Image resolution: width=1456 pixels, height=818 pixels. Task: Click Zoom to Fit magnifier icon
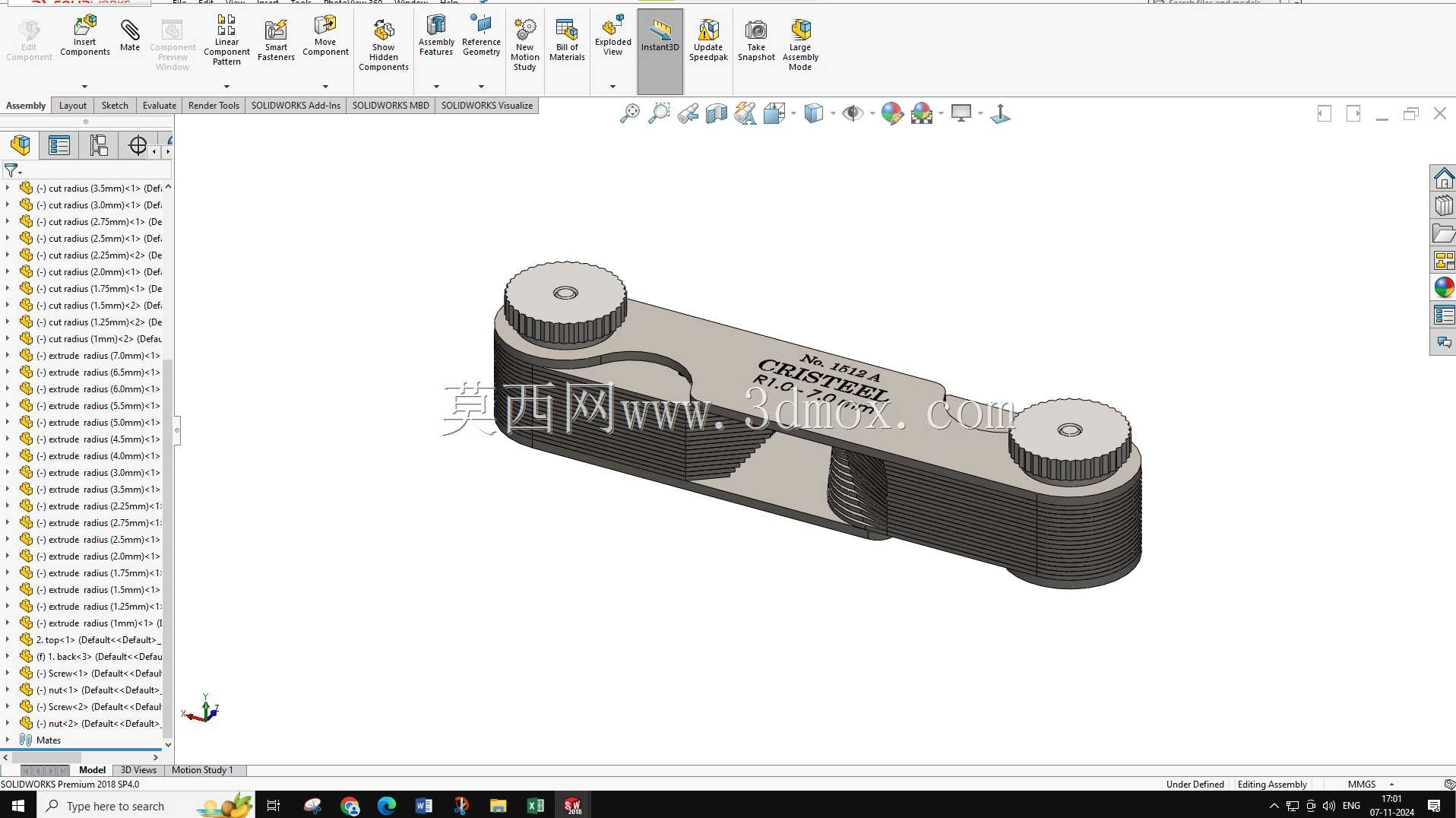click(x=629, y=114)
